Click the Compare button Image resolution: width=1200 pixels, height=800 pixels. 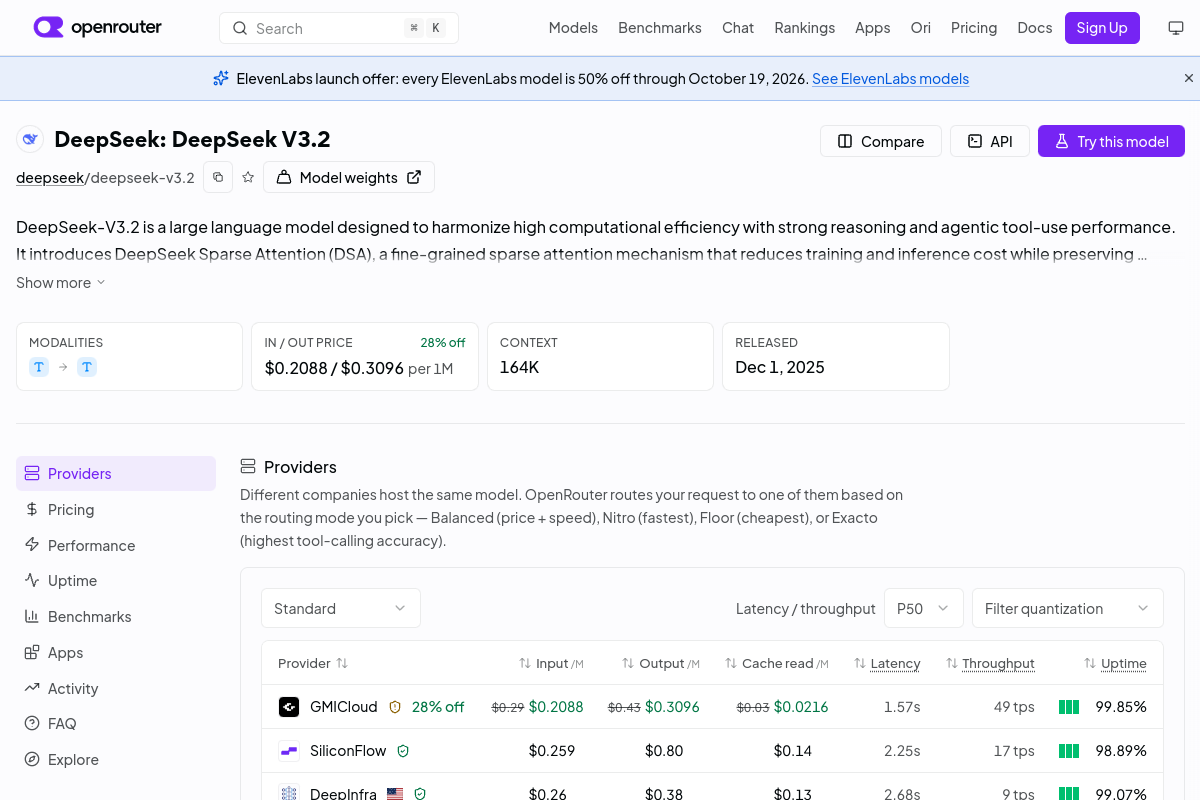point(881,141)
